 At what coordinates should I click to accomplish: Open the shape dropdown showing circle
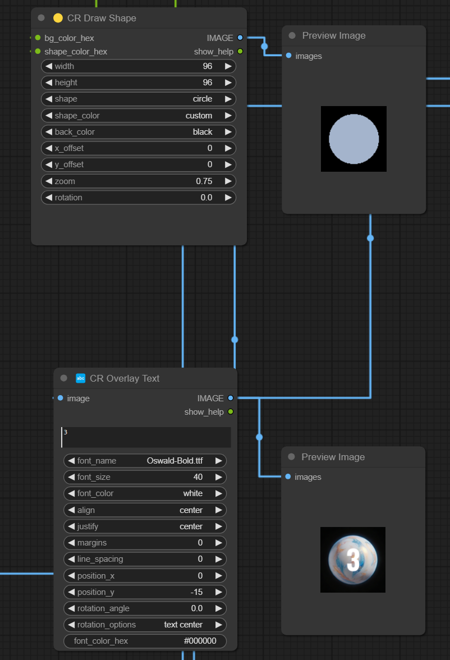[x=138, y=99]
